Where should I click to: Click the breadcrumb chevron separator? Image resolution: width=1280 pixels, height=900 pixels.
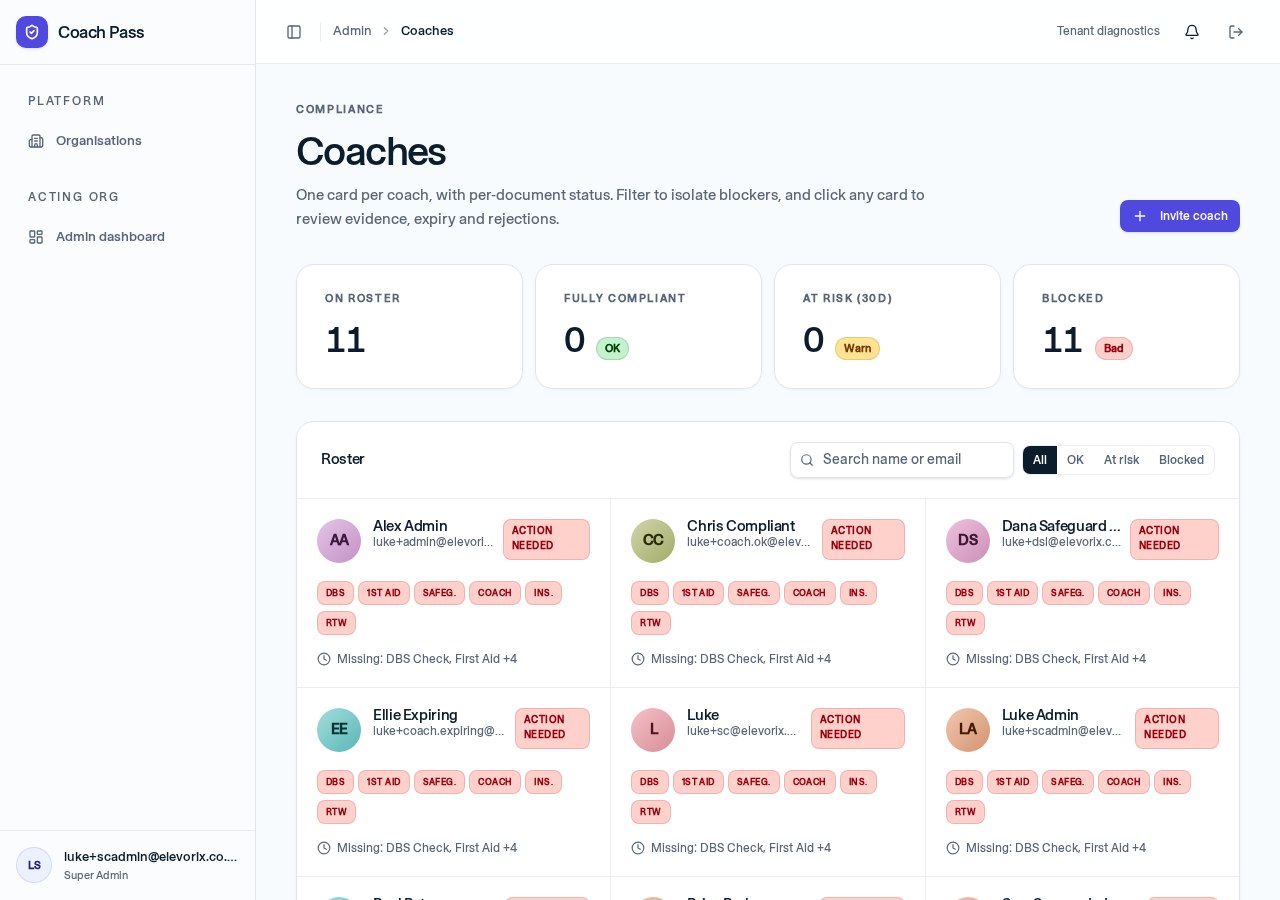[x=386, y=32]
